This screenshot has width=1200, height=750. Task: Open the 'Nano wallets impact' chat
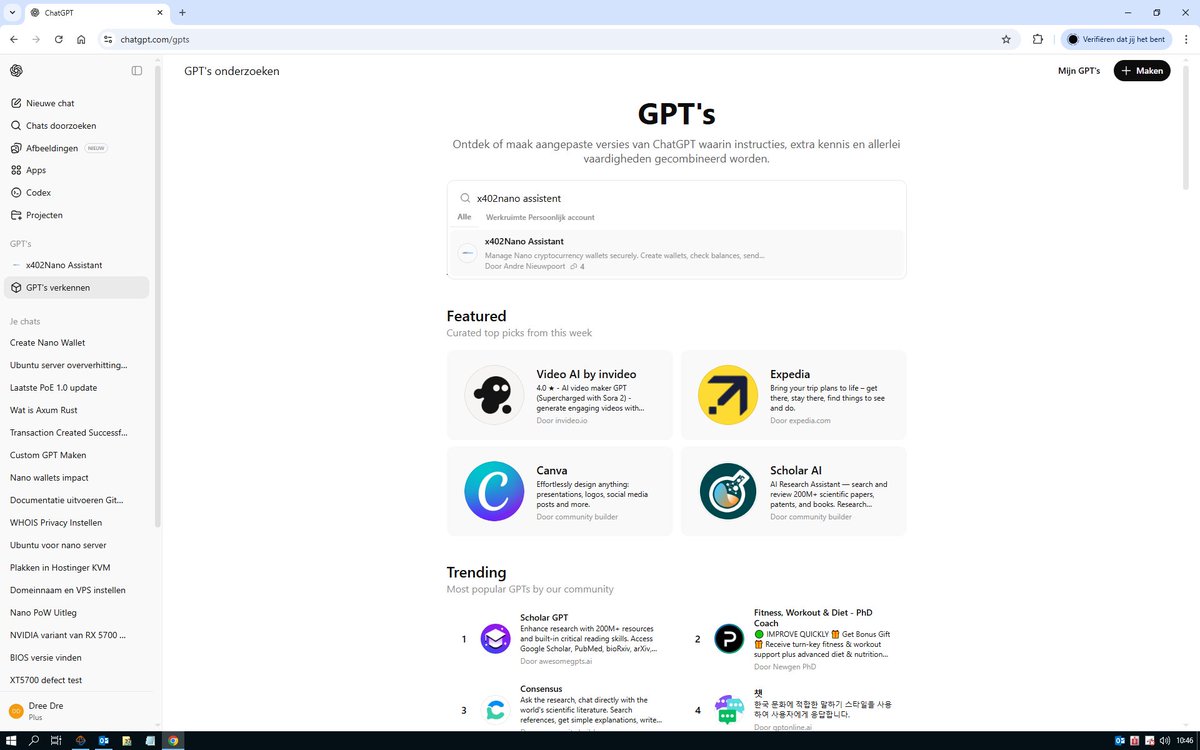pos(77,478)
